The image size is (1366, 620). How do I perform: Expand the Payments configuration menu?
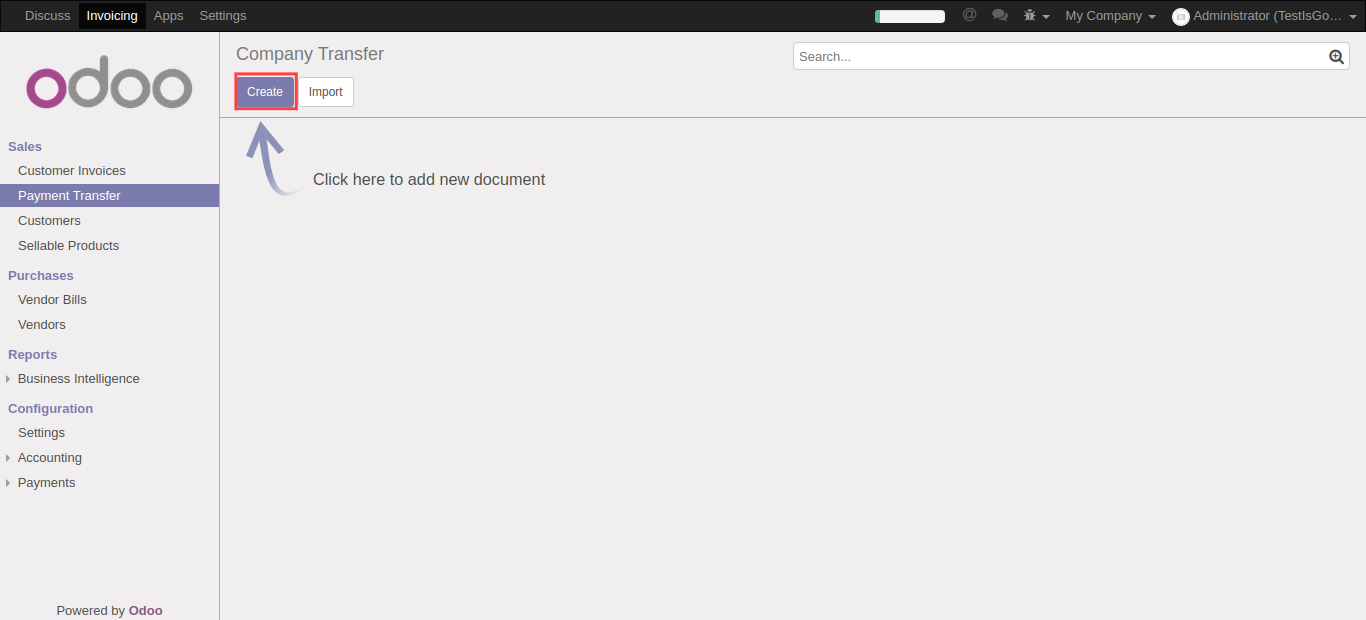pyautogui.click(x=46, y=483)
